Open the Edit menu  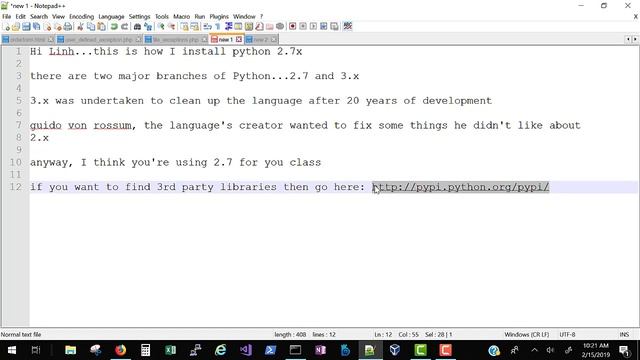(20, 17)
